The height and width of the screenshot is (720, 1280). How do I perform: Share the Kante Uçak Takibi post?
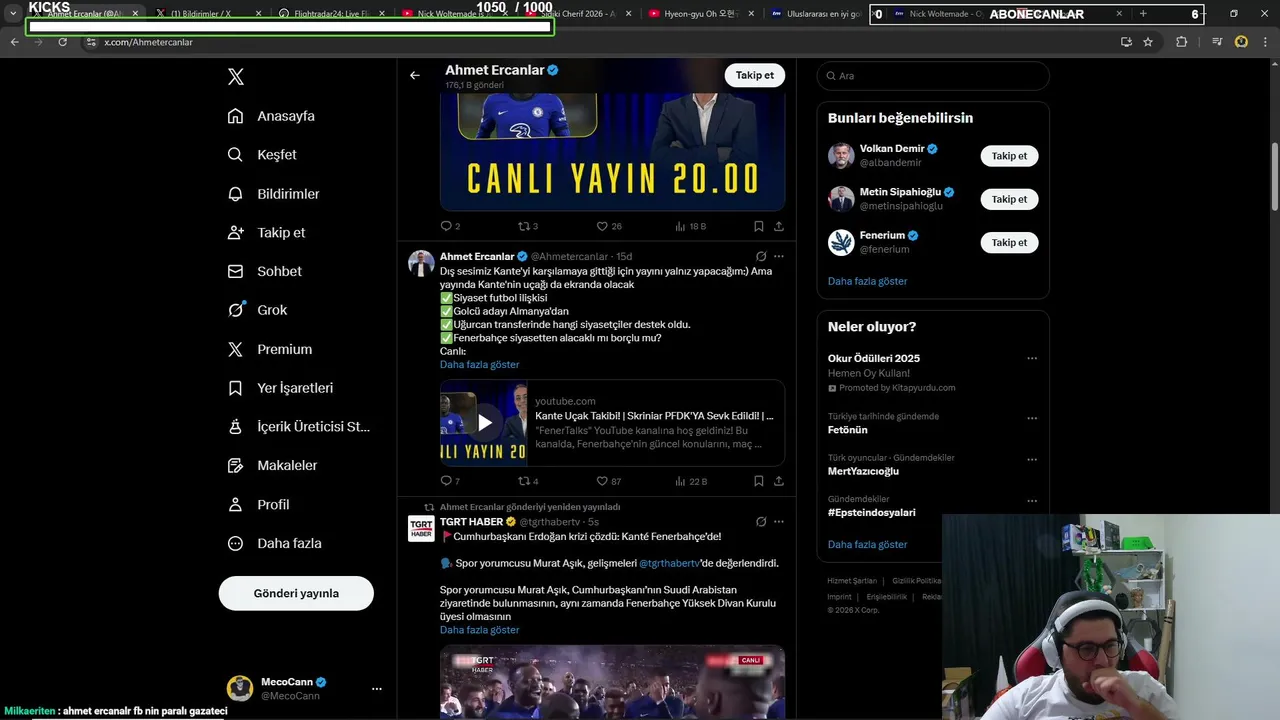pyautogui.click(x=778, y=481)
